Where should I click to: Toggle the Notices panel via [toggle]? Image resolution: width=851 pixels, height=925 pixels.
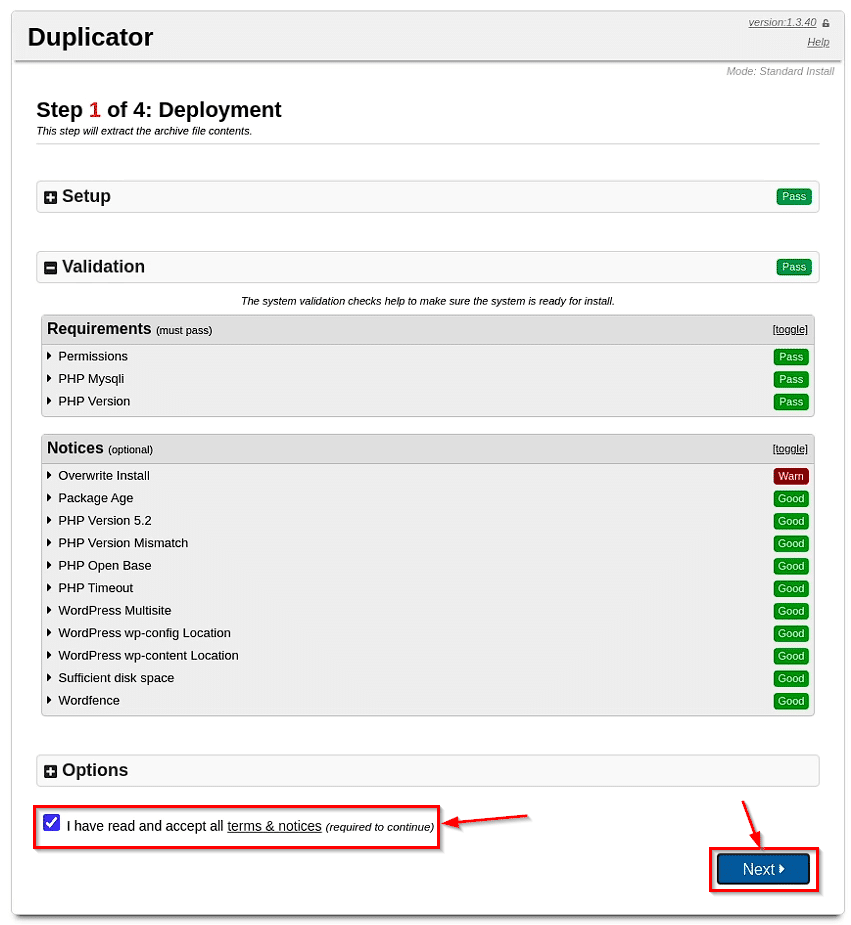(790, 449)
